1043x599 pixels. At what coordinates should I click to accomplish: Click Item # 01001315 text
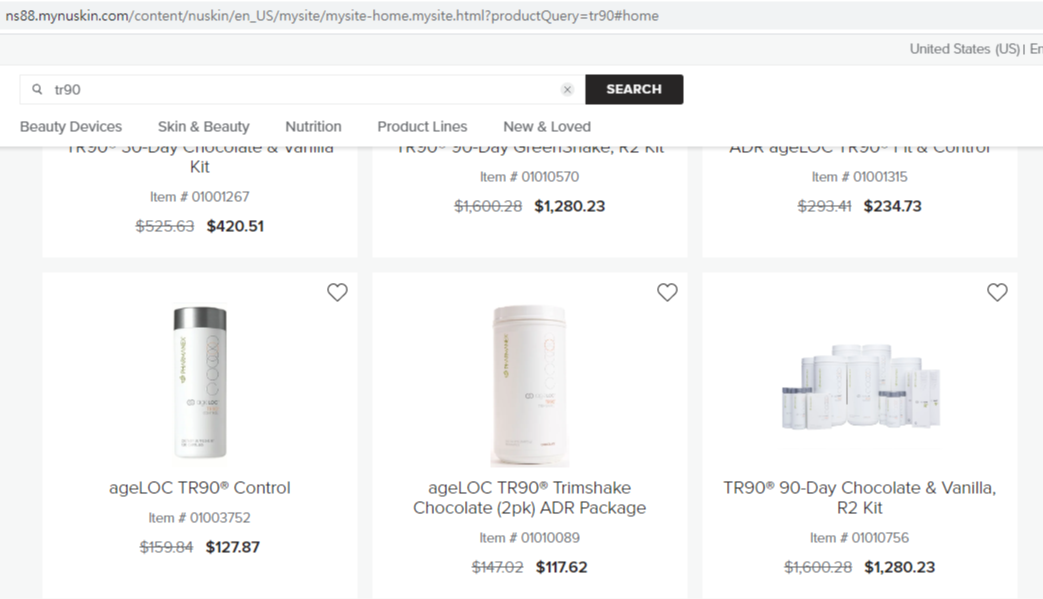[859, 177]
